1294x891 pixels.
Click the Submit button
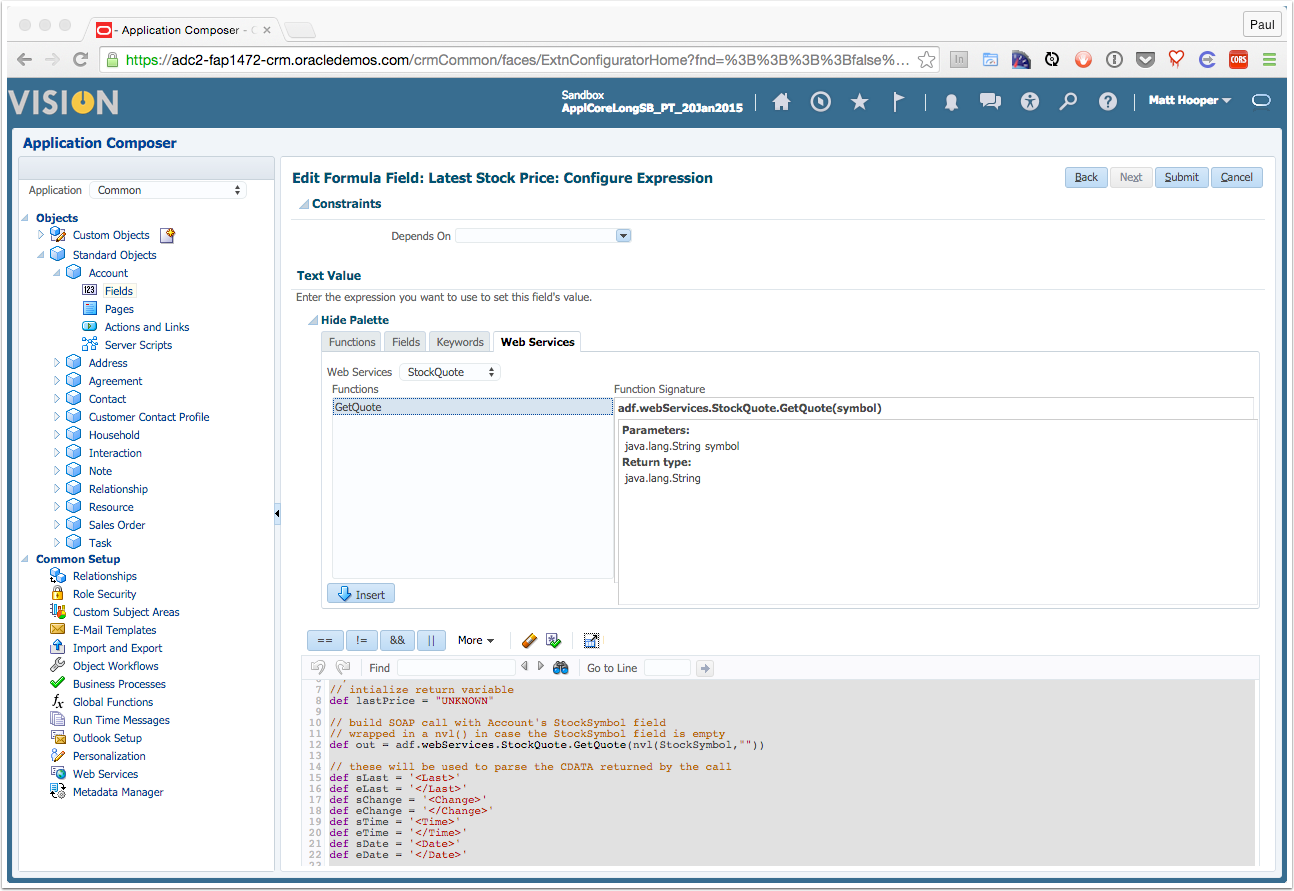tap(1181, 177)
